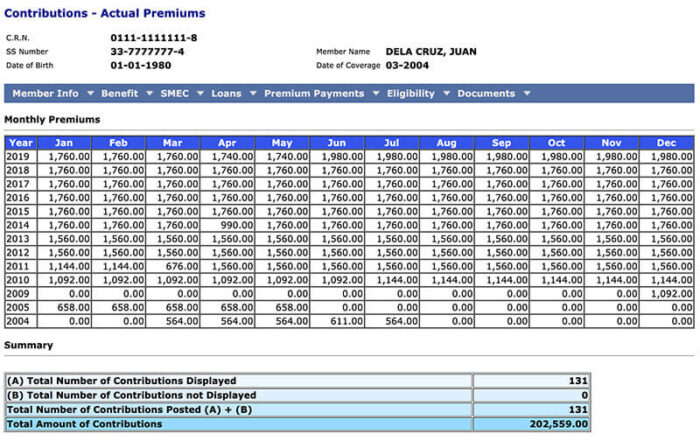Click the Sep column header
The height and width of the screenshot is (441, 700).
coord(501,143)
